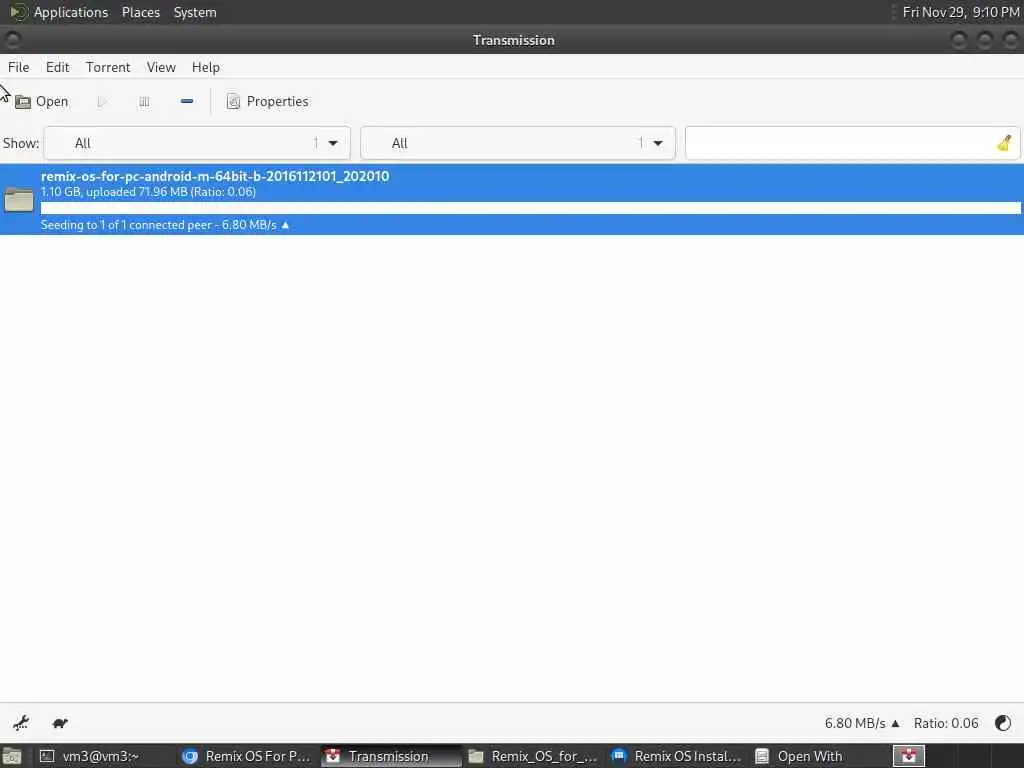This screenshot has width=1024, height=768.
Task: Switch to Remix OS Instal... window
Action: pyautogui.click(x=677, y=756)
